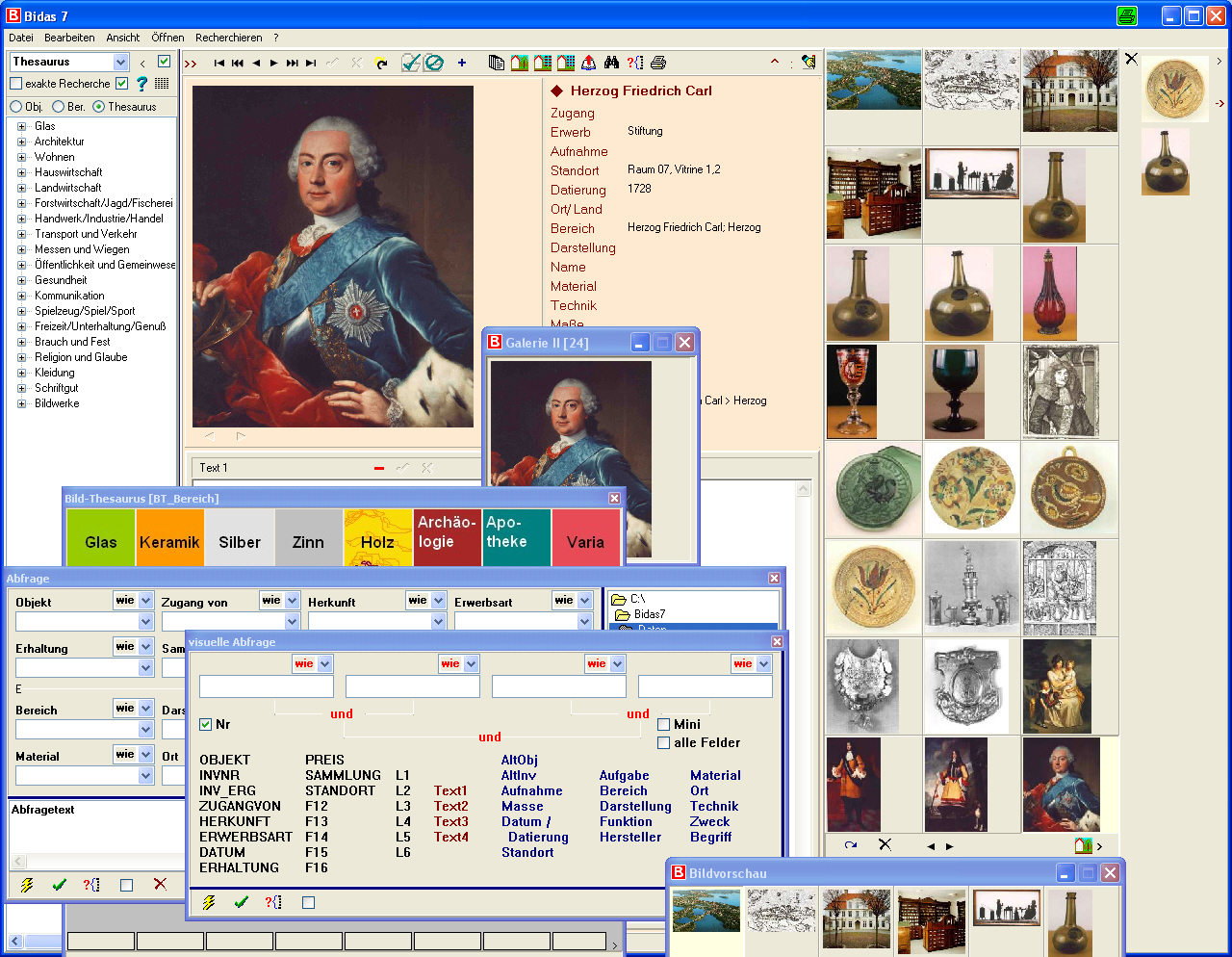This screenshot has height=957, width=1232.
Task: Expand the Kleidung tree node
Action: 21,373
